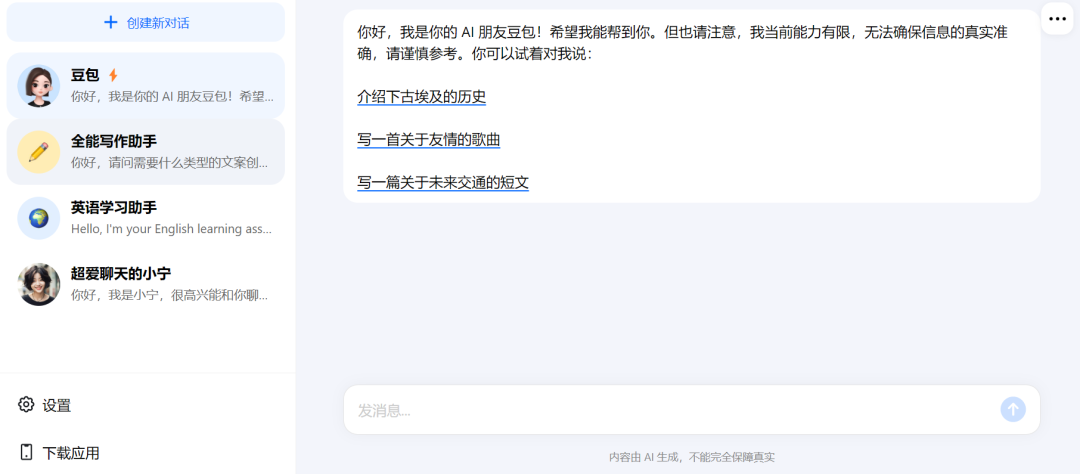The height and width of the screenshot is (474, 1080).
Task: Click the globe avatar of 英语学习助手
Action: tap(39, 218)
